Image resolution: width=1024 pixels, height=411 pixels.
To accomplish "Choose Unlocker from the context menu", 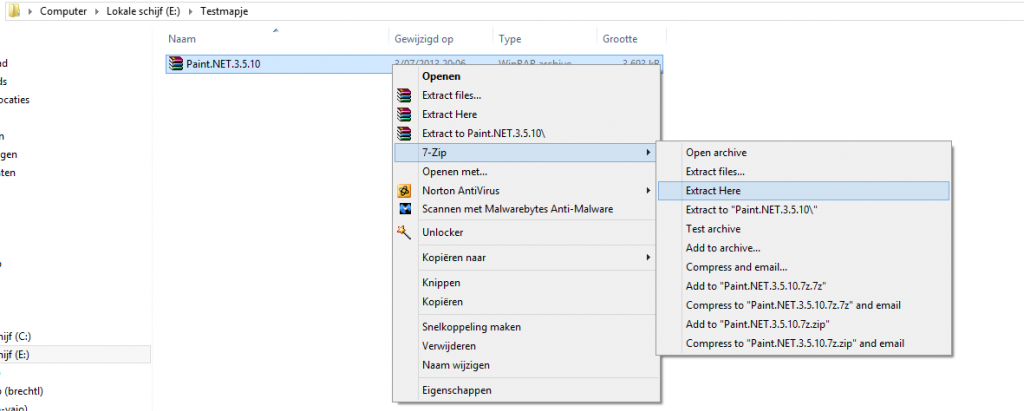I will point(526,232).
